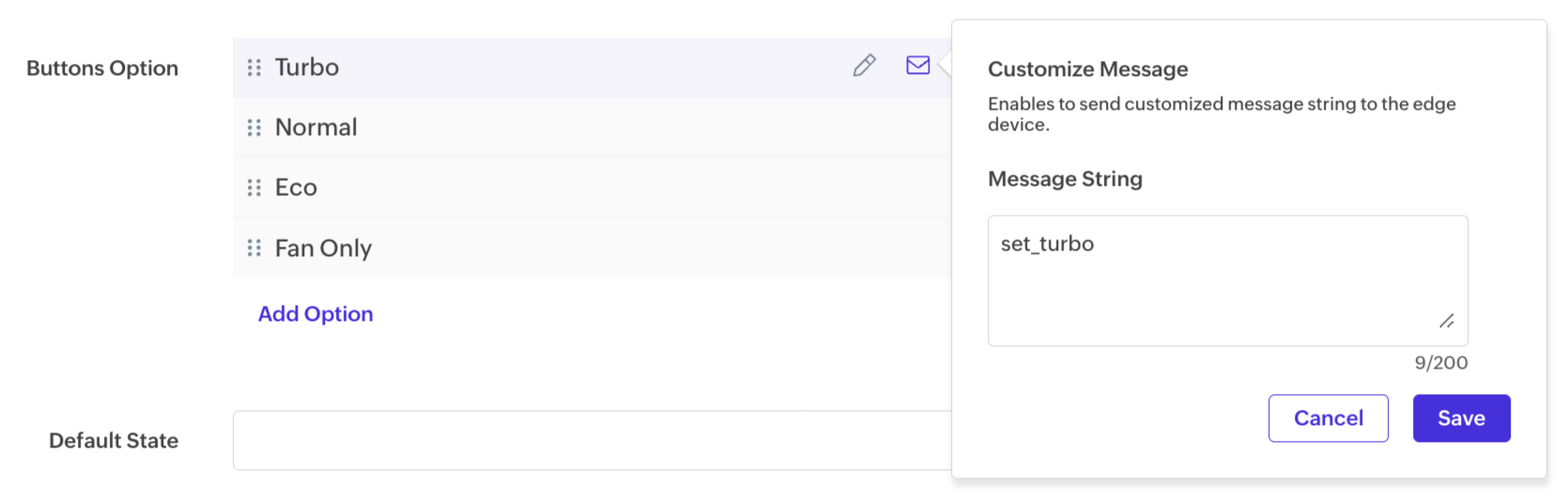
Task: Select the Fan Only option row
Action: pyautogui.click(x=592, y=248)
